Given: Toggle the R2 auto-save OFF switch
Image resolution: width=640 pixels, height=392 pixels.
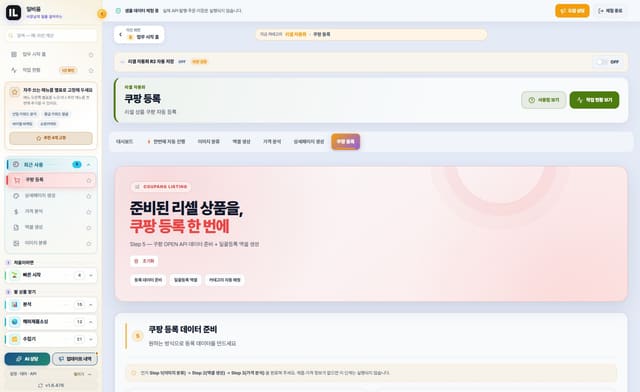Looking at the screenshot, I should pyautogui.click(x=602, y=62).
